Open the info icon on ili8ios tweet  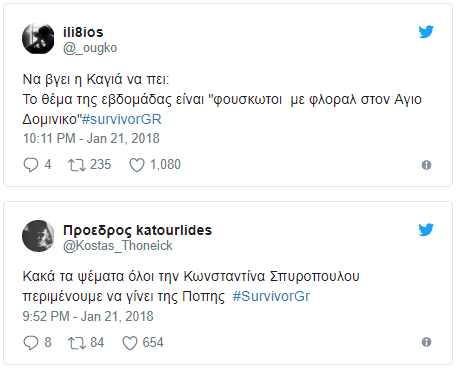(x=426, y=165)
